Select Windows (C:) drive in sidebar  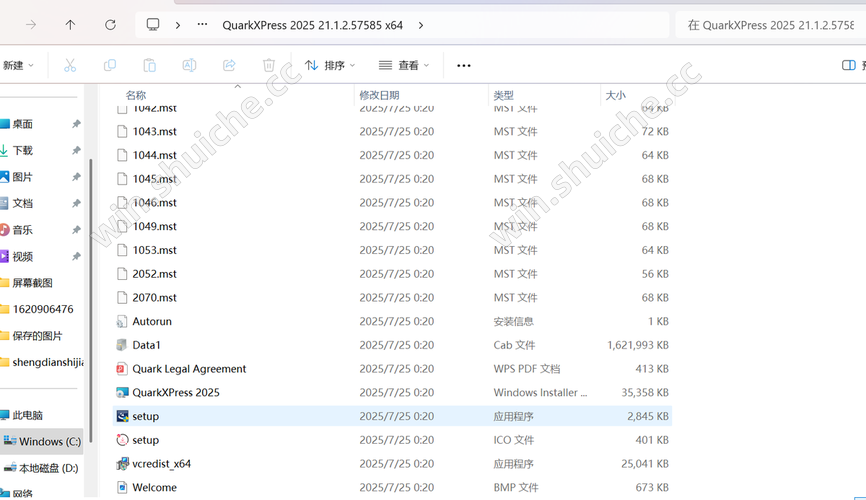coord(41,441)
